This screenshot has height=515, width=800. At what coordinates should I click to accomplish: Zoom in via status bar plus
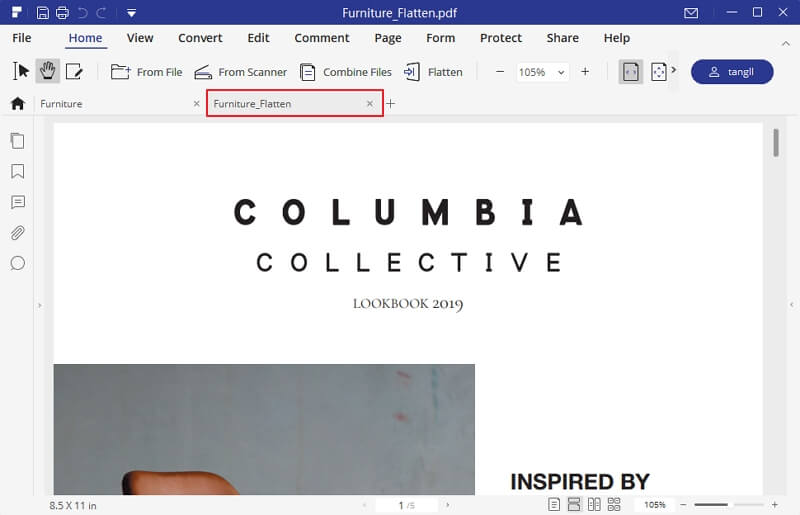coord(774,505)
